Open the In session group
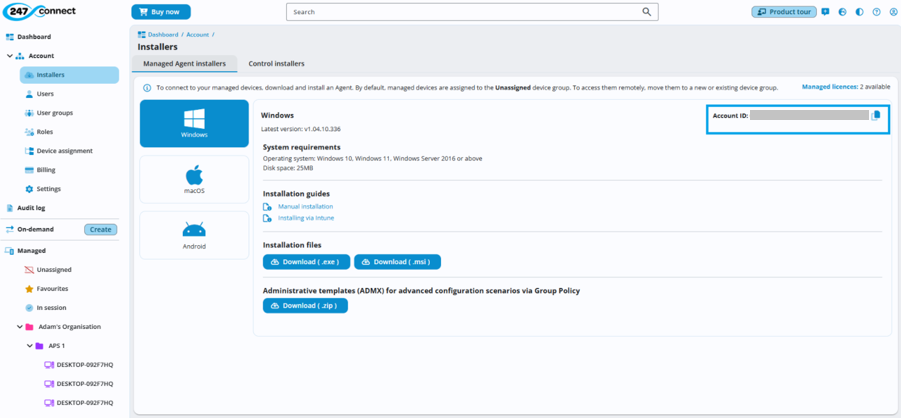The width and height of the screenshot is (901, 418). pyautogui.click(x=51, y=308)
